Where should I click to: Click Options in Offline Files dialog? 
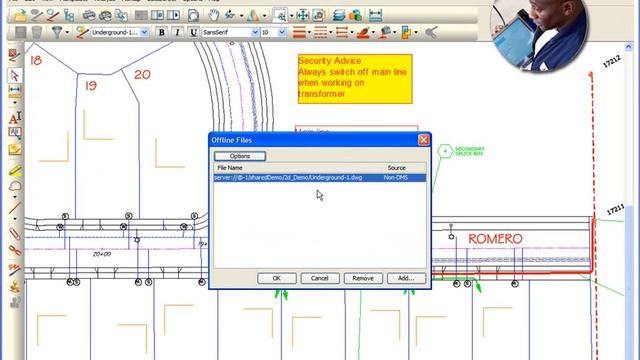point(240,156)
